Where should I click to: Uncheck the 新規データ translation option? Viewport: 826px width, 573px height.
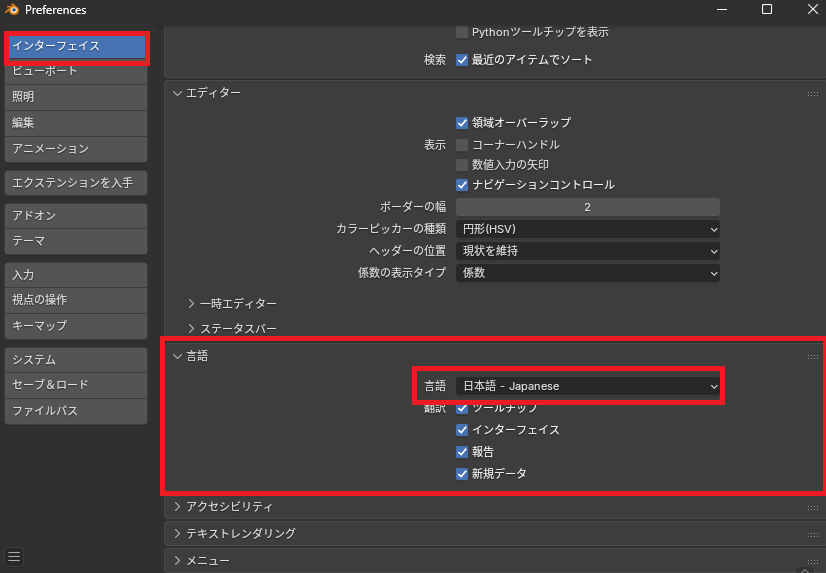point(462,474)
